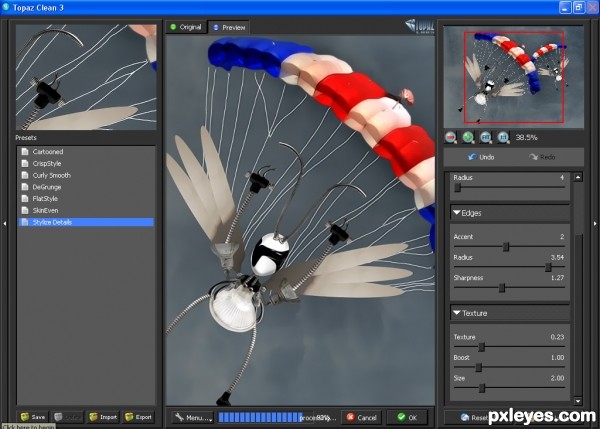This screenshot has width=600, height=429.
Task: Switch to the Preview tab
Action: click(229, 27)
